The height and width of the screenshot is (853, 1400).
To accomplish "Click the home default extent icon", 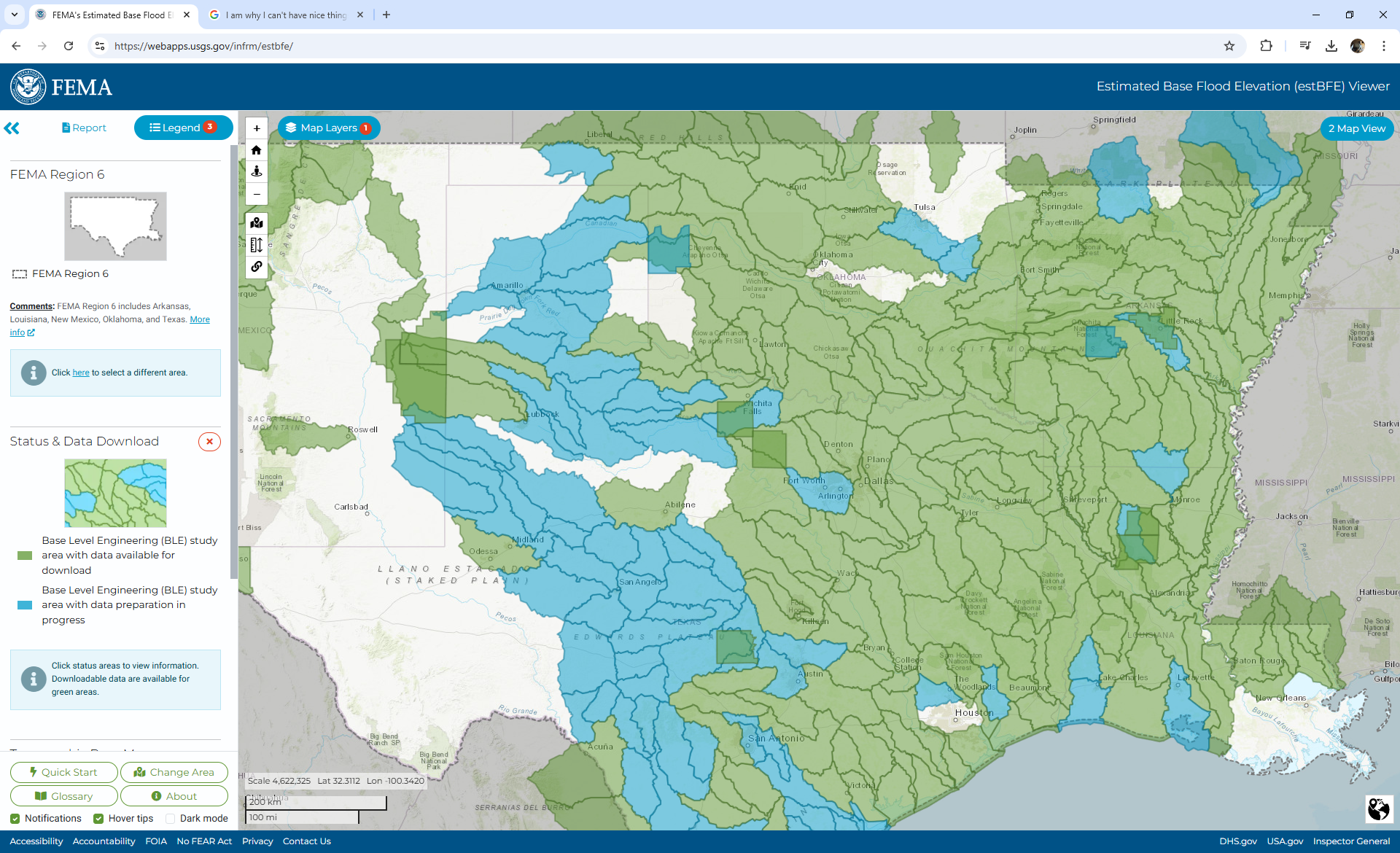I will [x=257, y=150].
